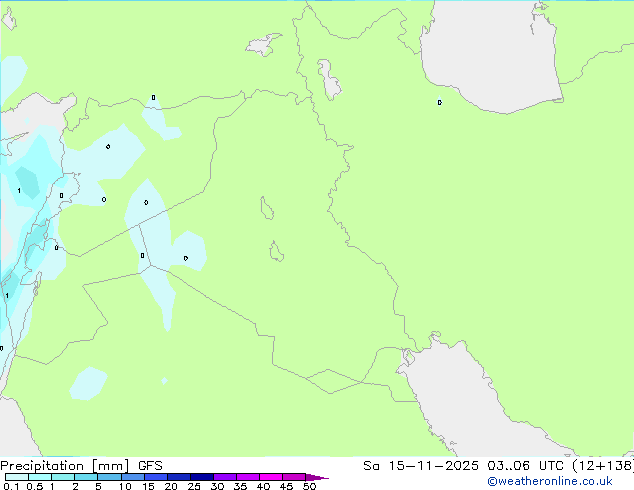Click the legend swatch between 30 and 35
This screenshot has width=634, height=490.
point(225,477)
